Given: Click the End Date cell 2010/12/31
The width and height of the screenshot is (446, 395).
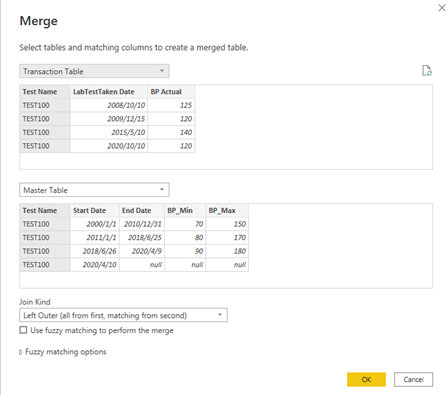Looking at the screenshot, I should [x=142, y=224].
